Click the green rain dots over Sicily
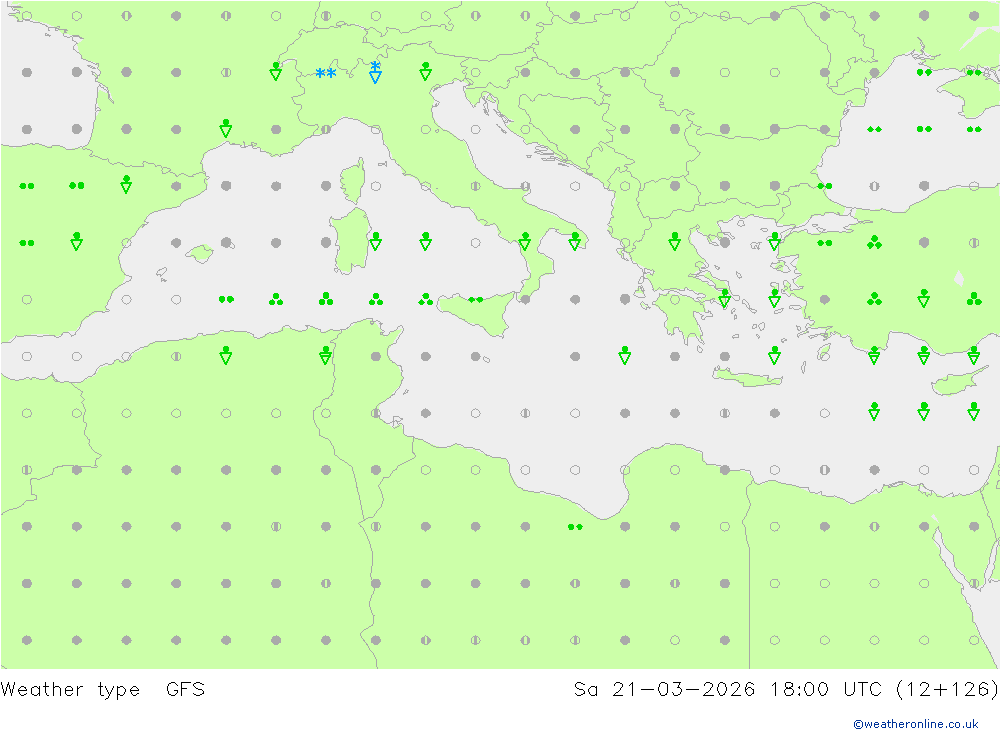Viewport: 1000px width, 733px height. pyautogui.click(x=476, y=299)
